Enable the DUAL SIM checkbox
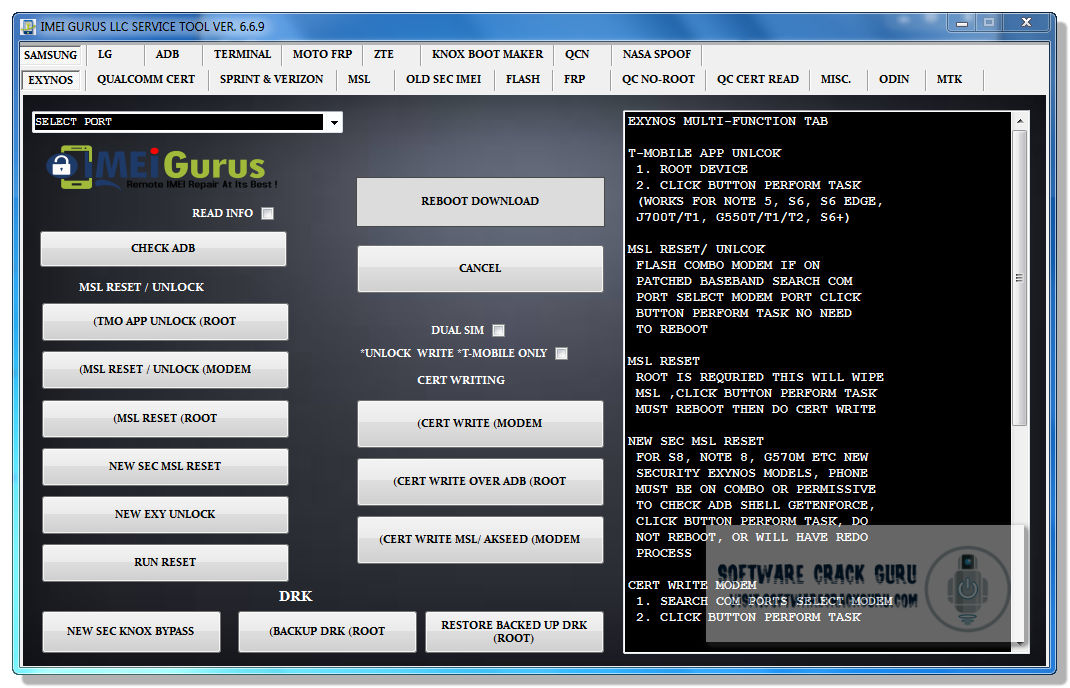1070x688 pixels. pyautogui.click(x=499, y=330)
